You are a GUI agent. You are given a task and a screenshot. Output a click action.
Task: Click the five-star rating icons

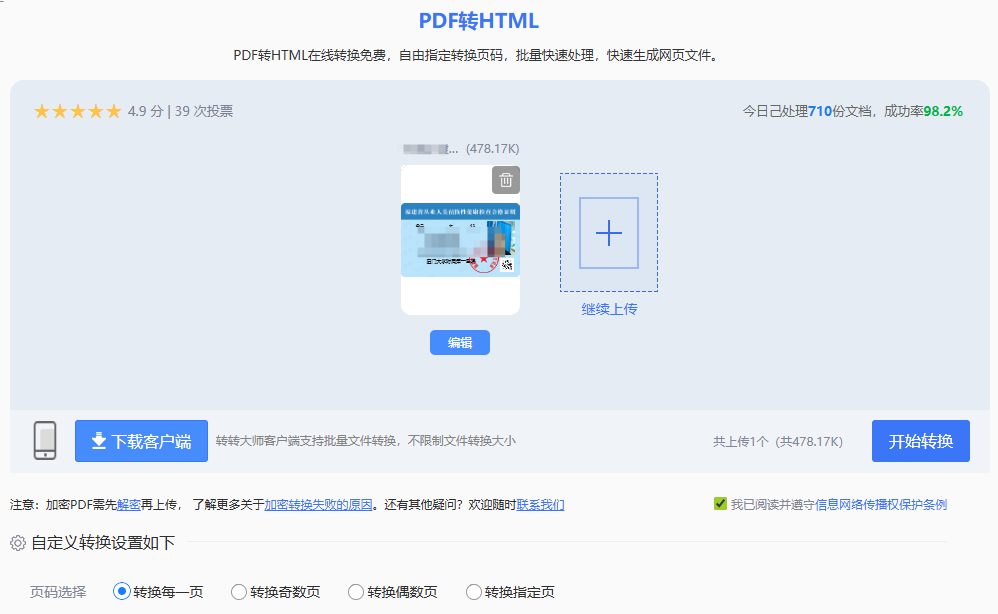[77, 111]
